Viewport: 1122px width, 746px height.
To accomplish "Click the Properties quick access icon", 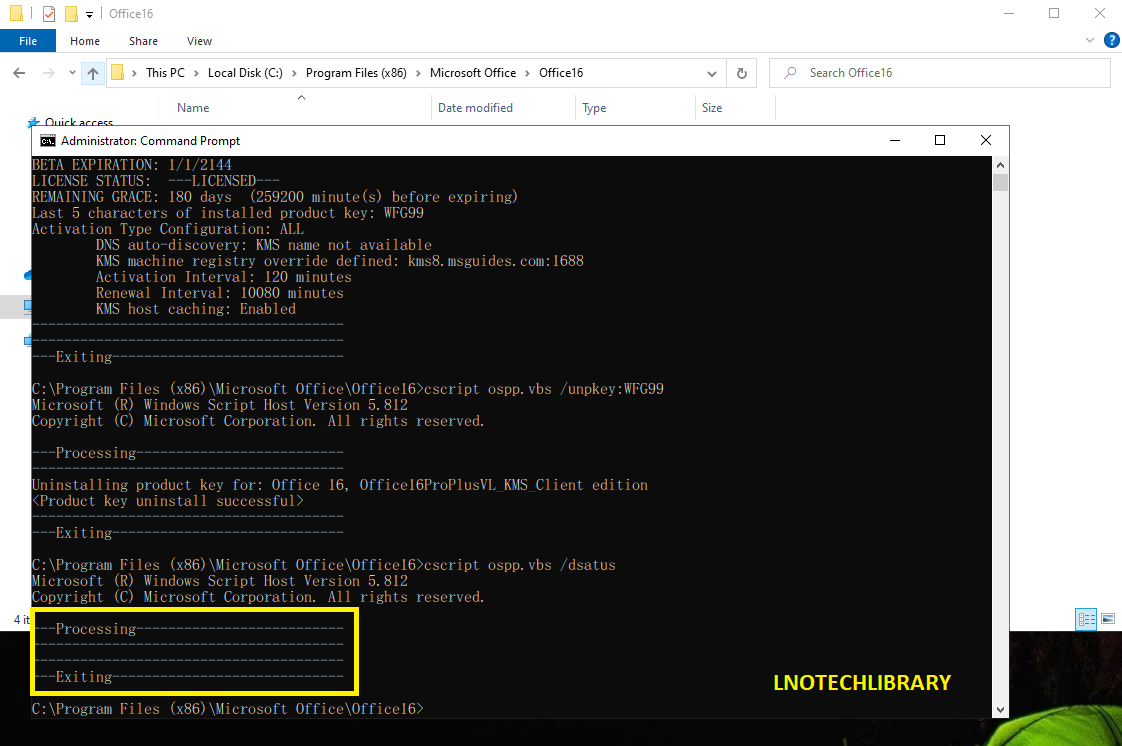I will [49, 14].
